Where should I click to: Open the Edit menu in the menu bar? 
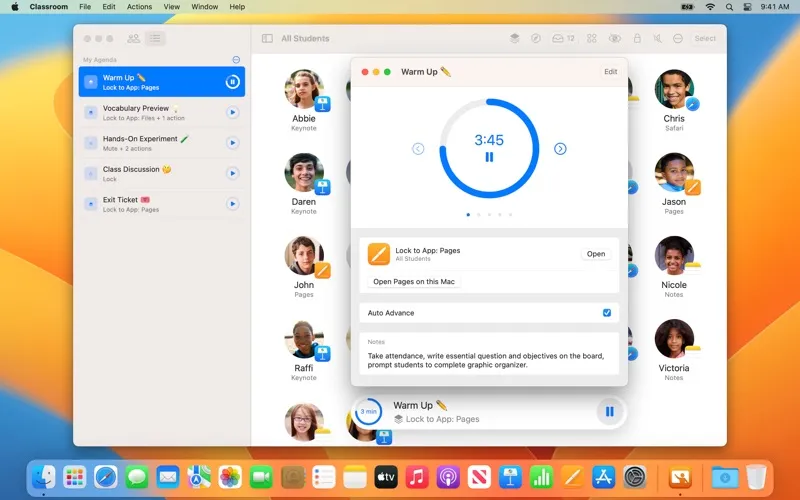tap(109, 7)
